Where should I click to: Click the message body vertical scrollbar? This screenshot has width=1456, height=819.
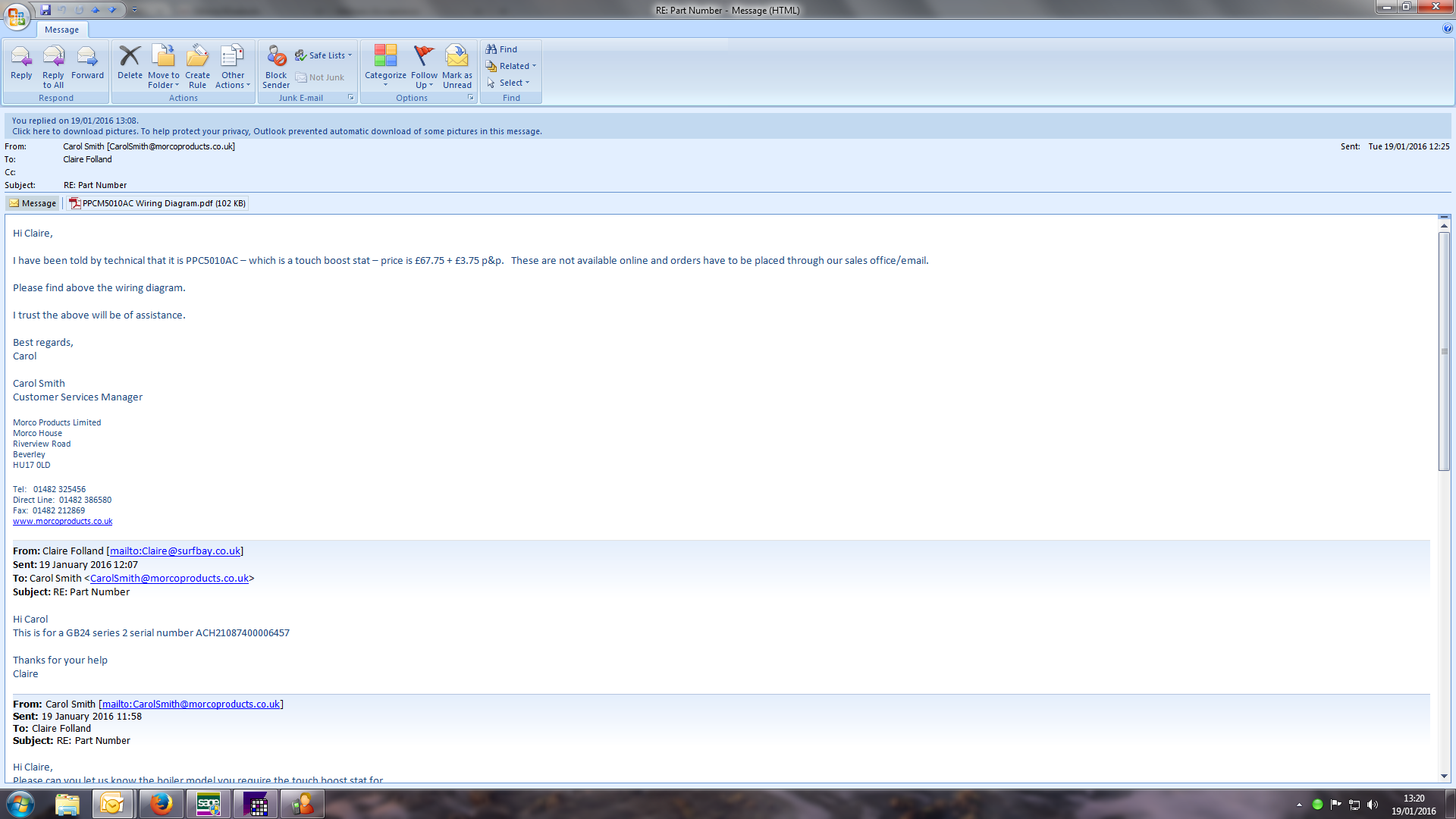[1444, 351]
